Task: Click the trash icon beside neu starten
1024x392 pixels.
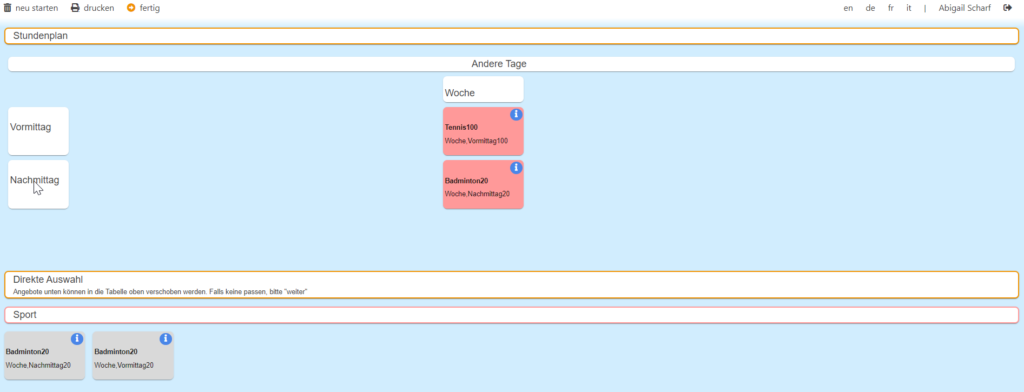Action: tap(8, 8)
